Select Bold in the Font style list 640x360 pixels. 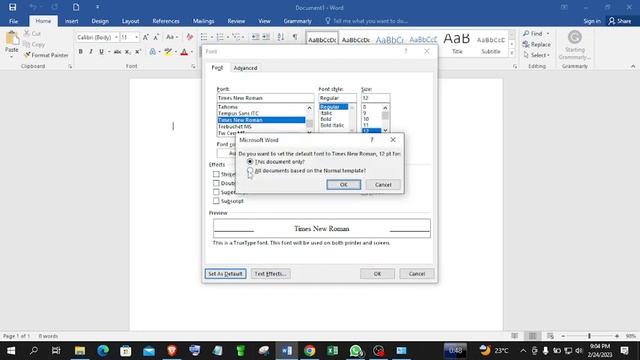(x=326, y=119)
